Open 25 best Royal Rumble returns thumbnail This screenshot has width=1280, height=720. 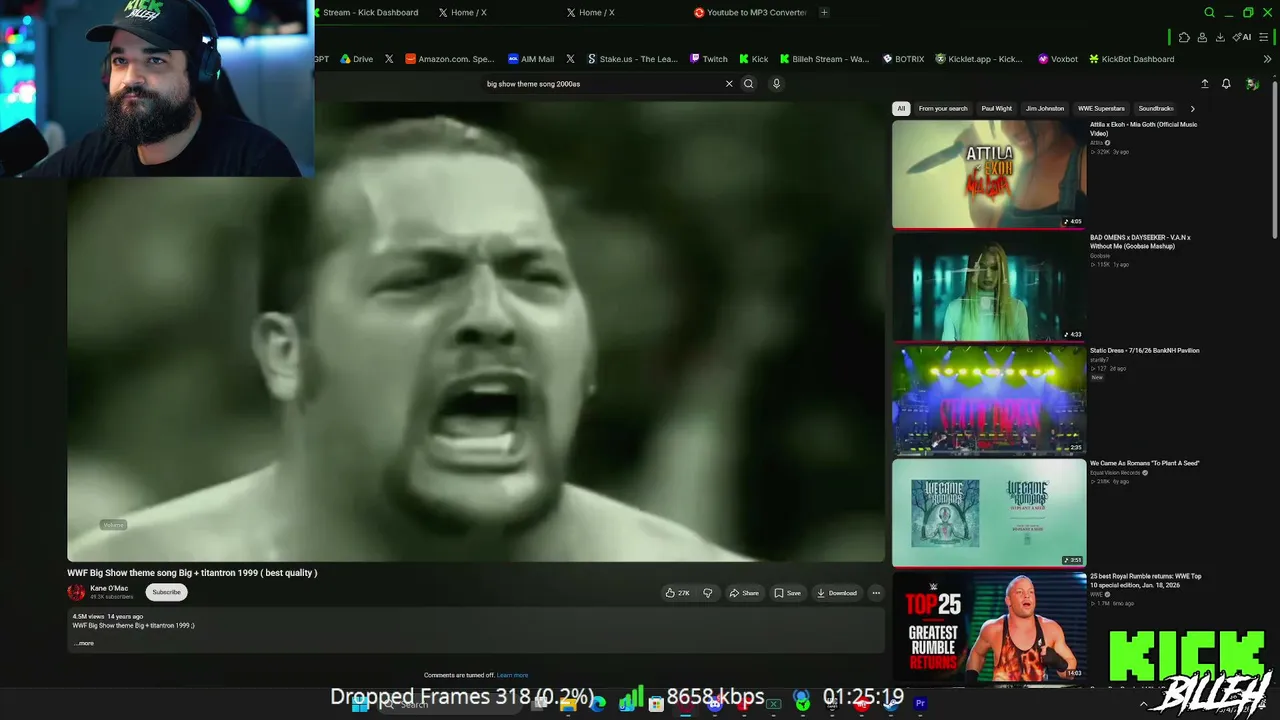(989, 626)
